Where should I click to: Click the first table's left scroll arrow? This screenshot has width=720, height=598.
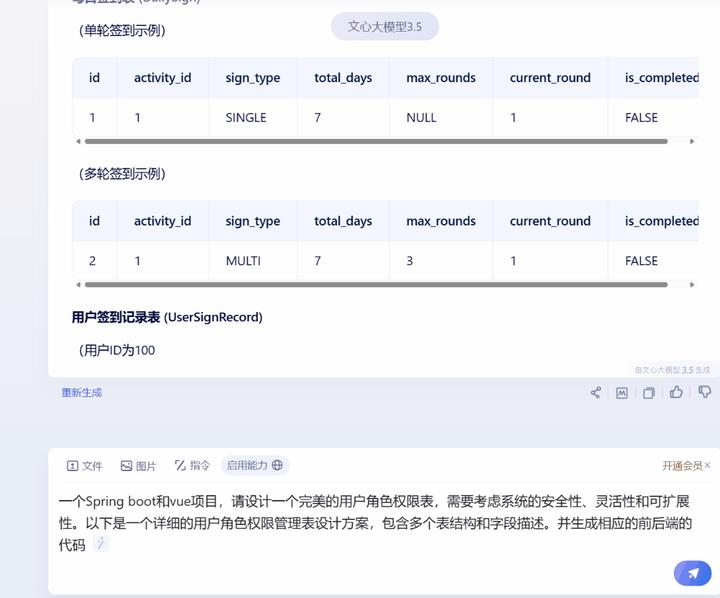pos(78,141)
